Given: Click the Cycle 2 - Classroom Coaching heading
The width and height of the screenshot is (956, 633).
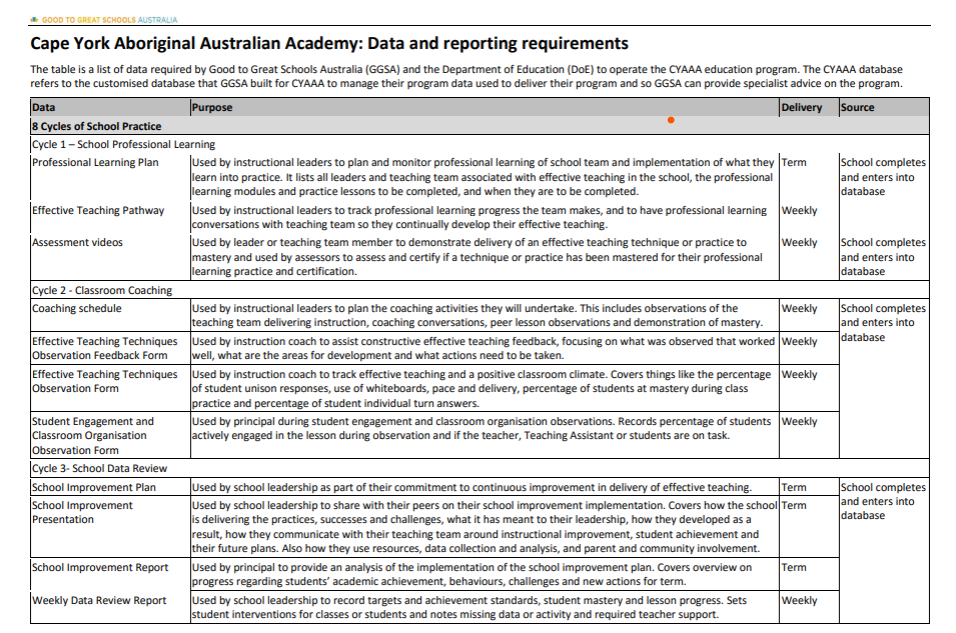Looking at the screenshot, I should coord(102,291).
